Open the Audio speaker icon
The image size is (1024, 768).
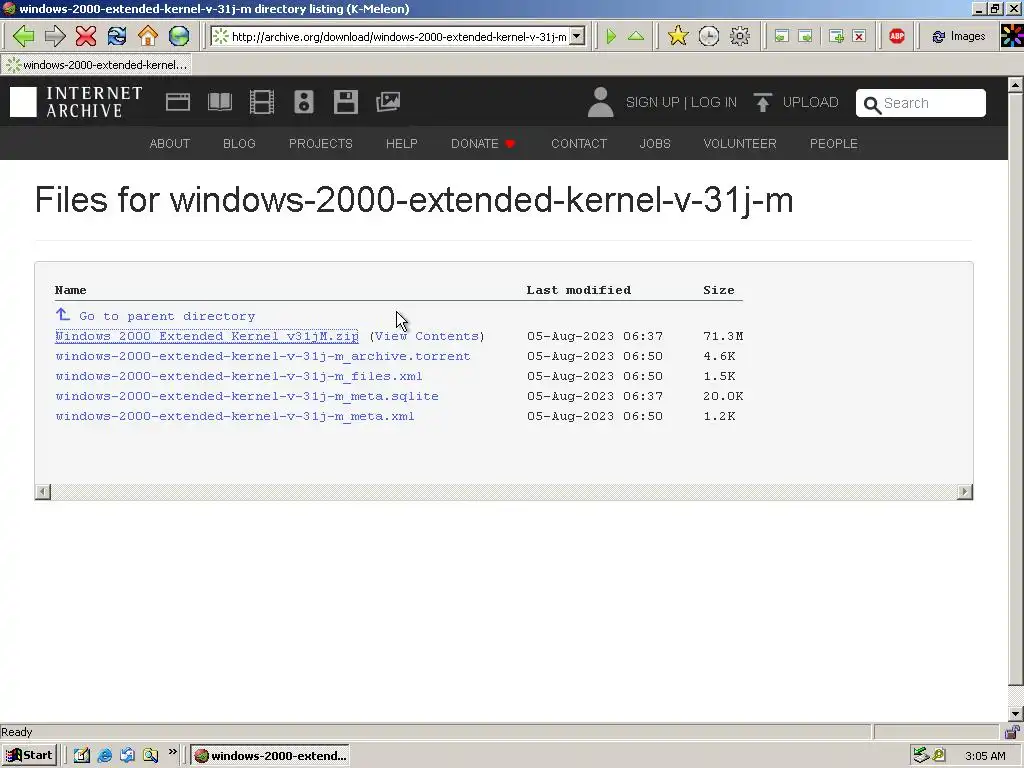[x=304, y=102]
